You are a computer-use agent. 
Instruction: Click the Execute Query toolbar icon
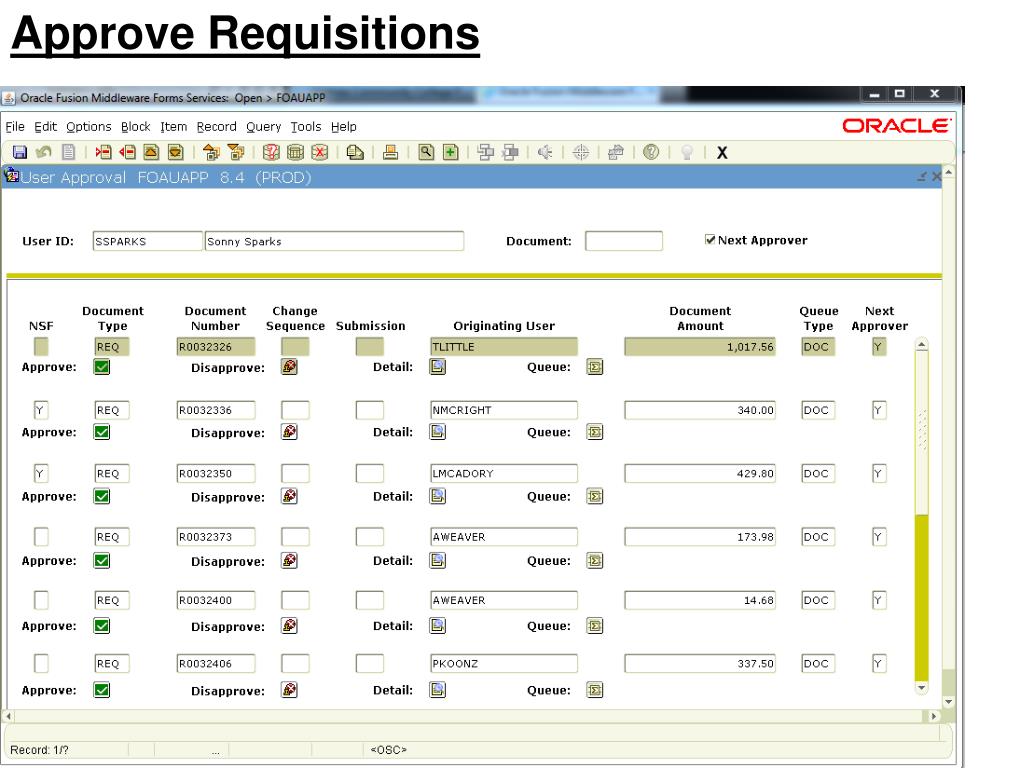tap(295, 153)
